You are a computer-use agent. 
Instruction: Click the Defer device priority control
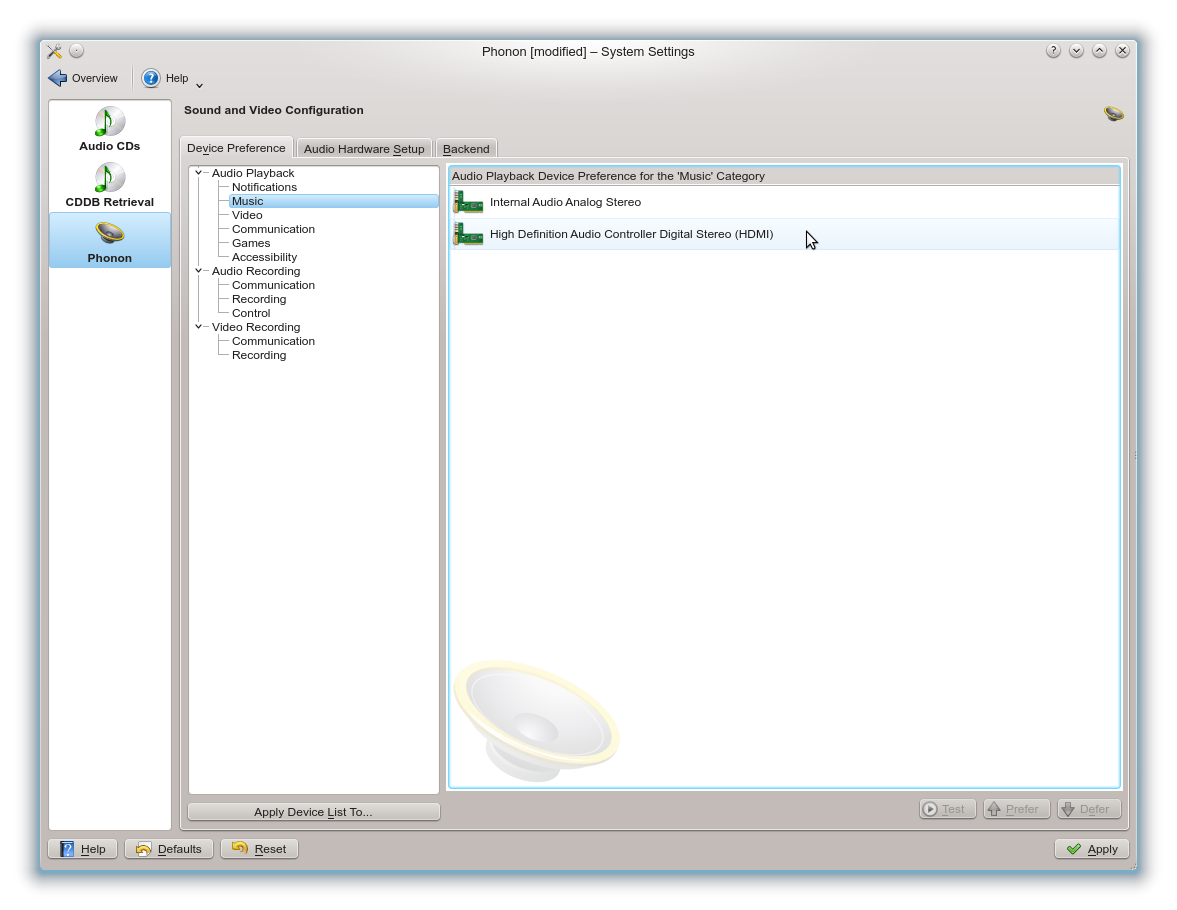[1088, 808]
